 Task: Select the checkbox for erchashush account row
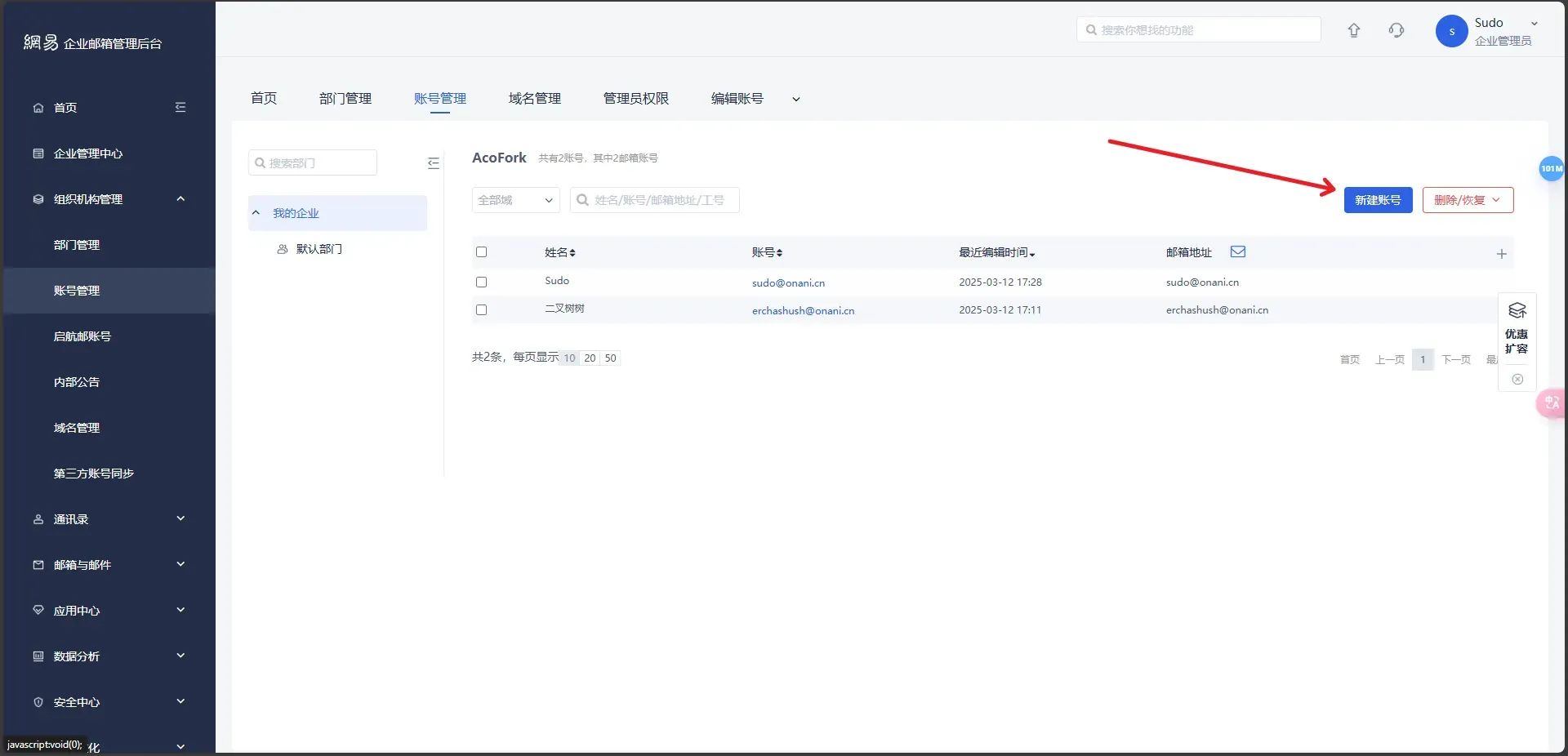481,310
